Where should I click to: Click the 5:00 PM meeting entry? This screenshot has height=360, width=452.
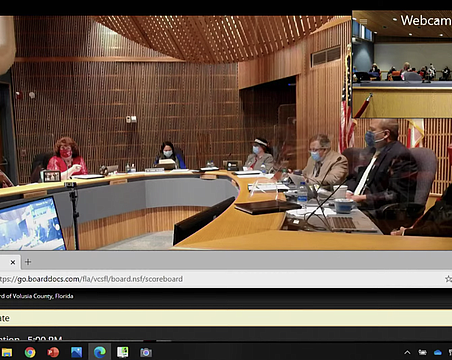[x=31, y=339]
